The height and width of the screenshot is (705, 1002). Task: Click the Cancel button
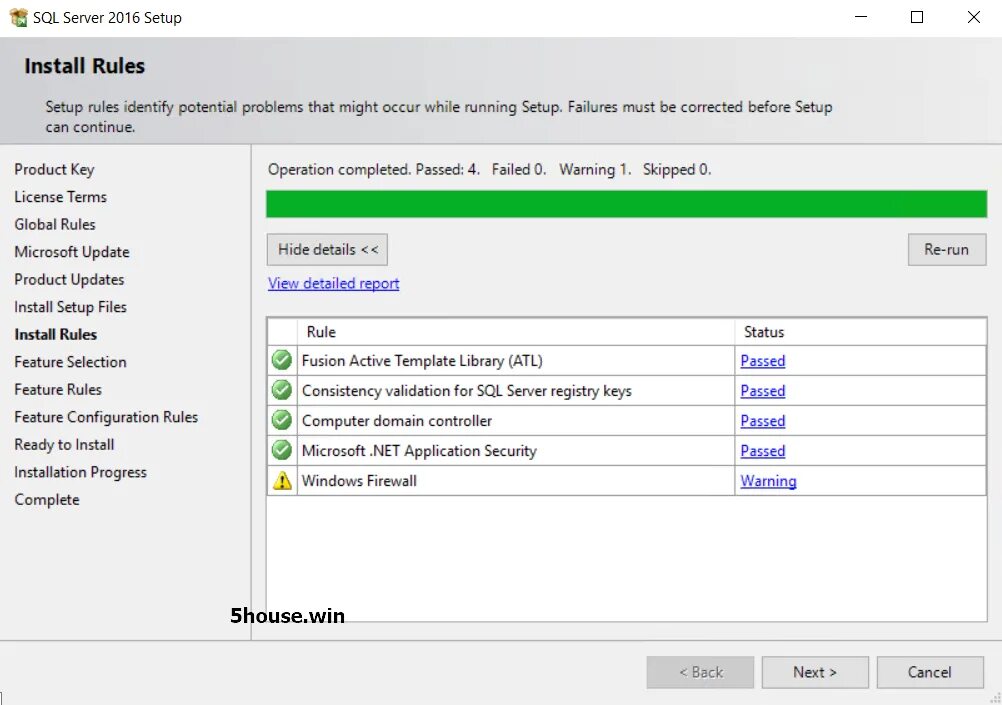[x=930, y=672]
